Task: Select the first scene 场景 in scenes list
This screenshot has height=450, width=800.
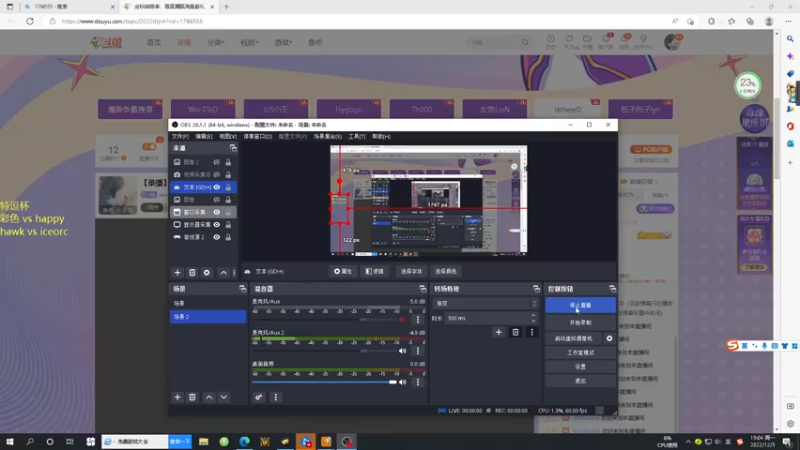Action: coord(208,303)
